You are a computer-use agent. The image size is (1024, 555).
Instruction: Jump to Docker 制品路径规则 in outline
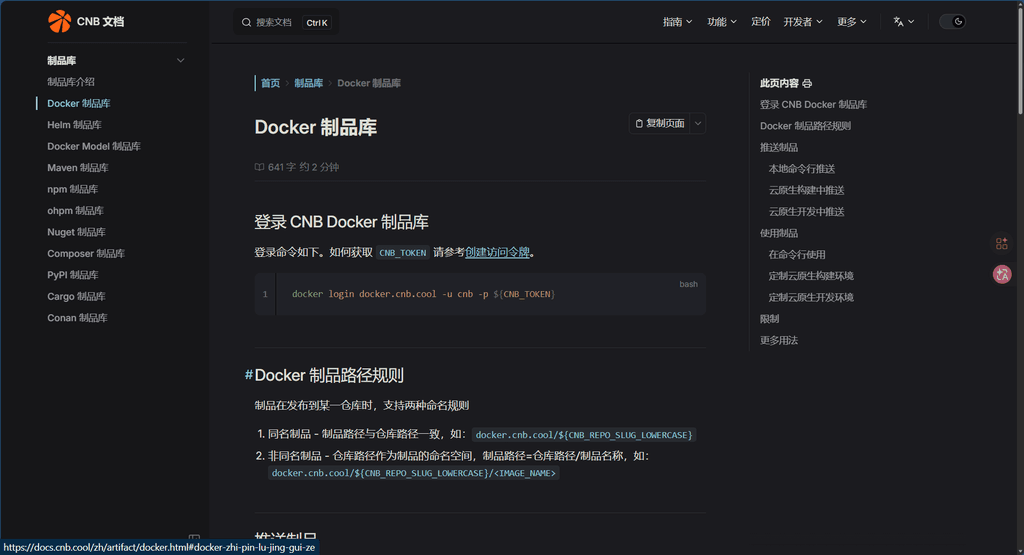pos(805,126)
